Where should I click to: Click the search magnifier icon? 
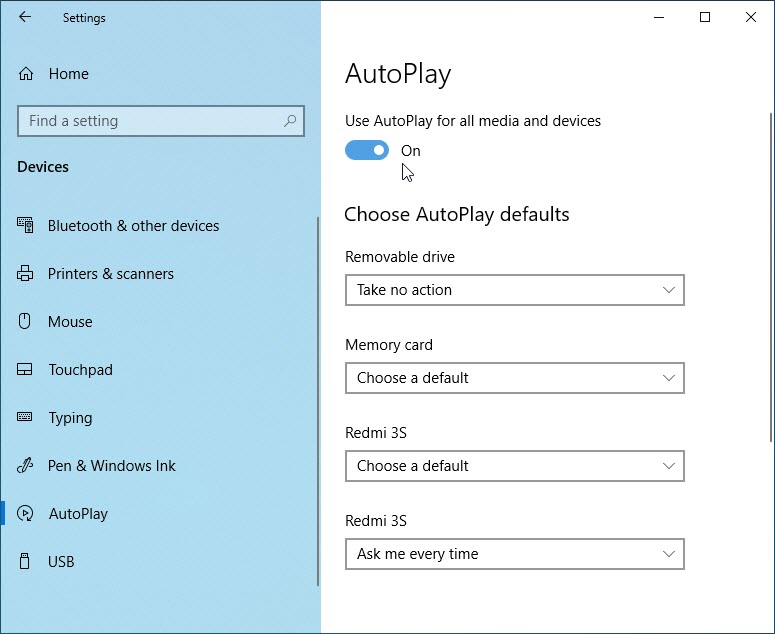[290, 121]
